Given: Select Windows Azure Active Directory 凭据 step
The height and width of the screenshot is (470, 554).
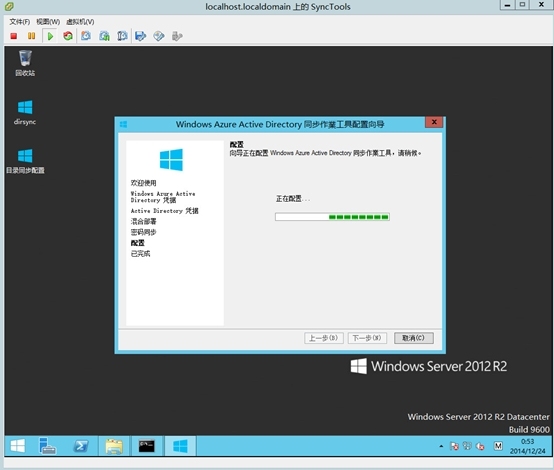Looking at the screenshot, I should [x=163, y=197].
